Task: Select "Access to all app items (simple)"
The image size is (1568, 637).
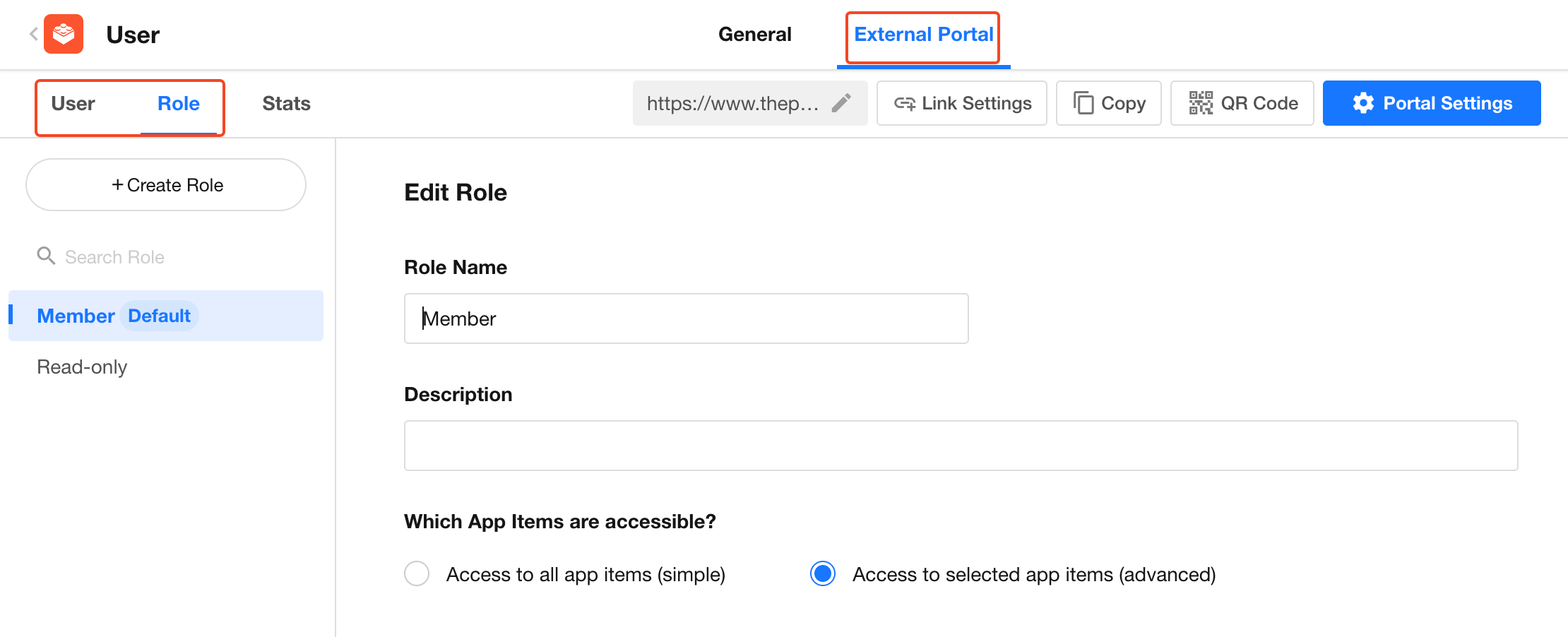Action: [x=417, y=573]
